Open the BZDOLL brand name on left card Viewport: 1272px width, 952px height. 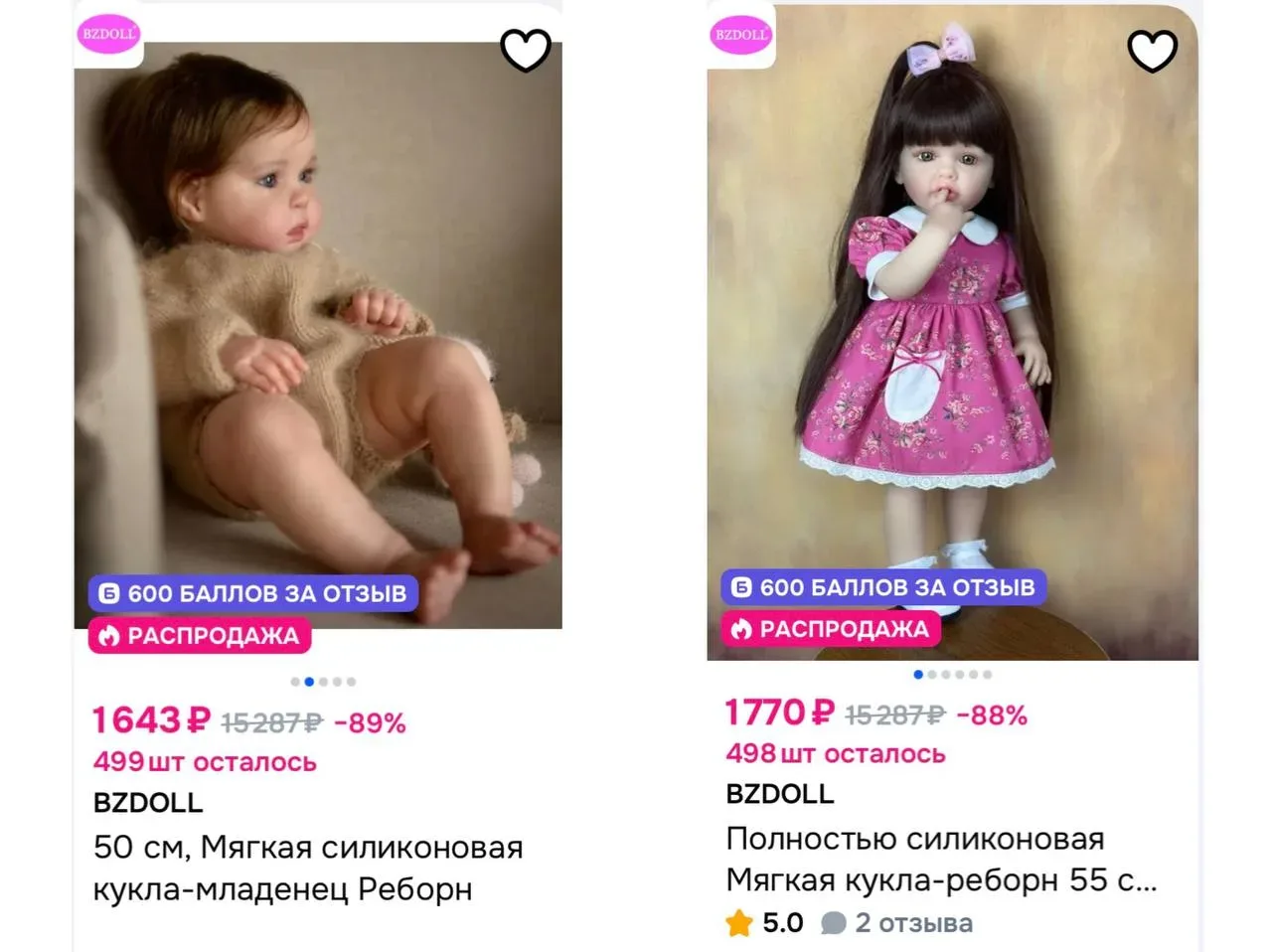pos(148,802)
